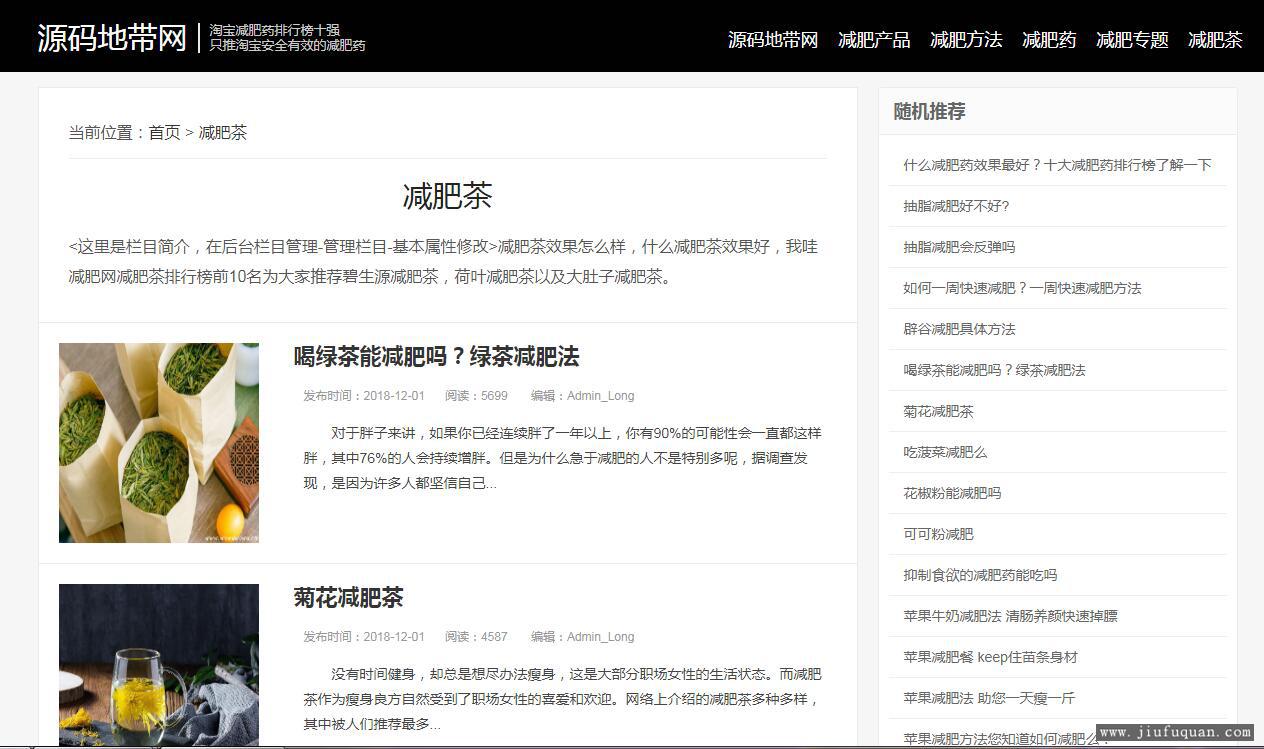This screenshot has height=749, width=1264.
Task: Select 减肥茶 in the top navigation bar
Action: (x=1215, y=40)
